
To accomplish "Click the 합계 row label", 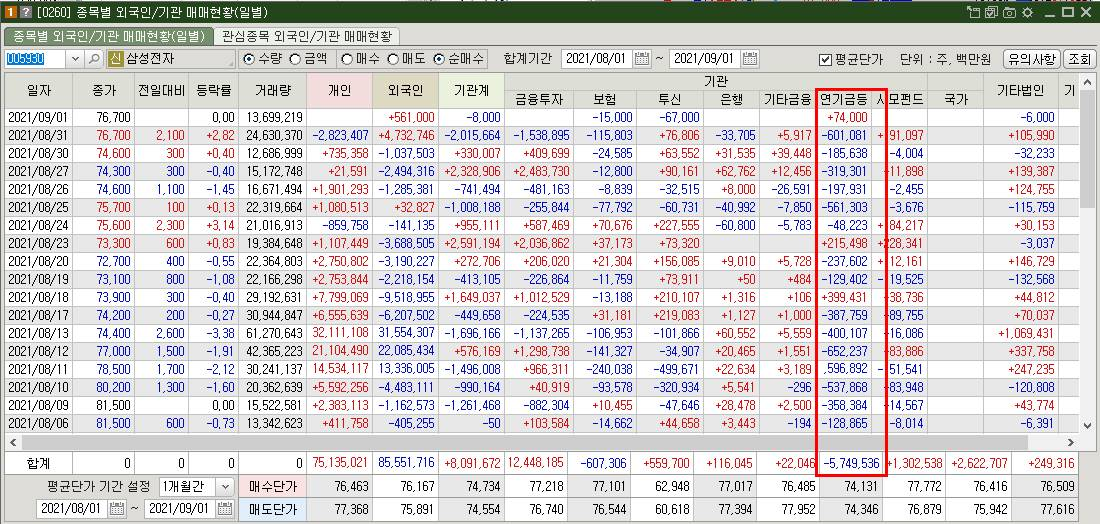I will pyautogui.click(x=39, y=463).
